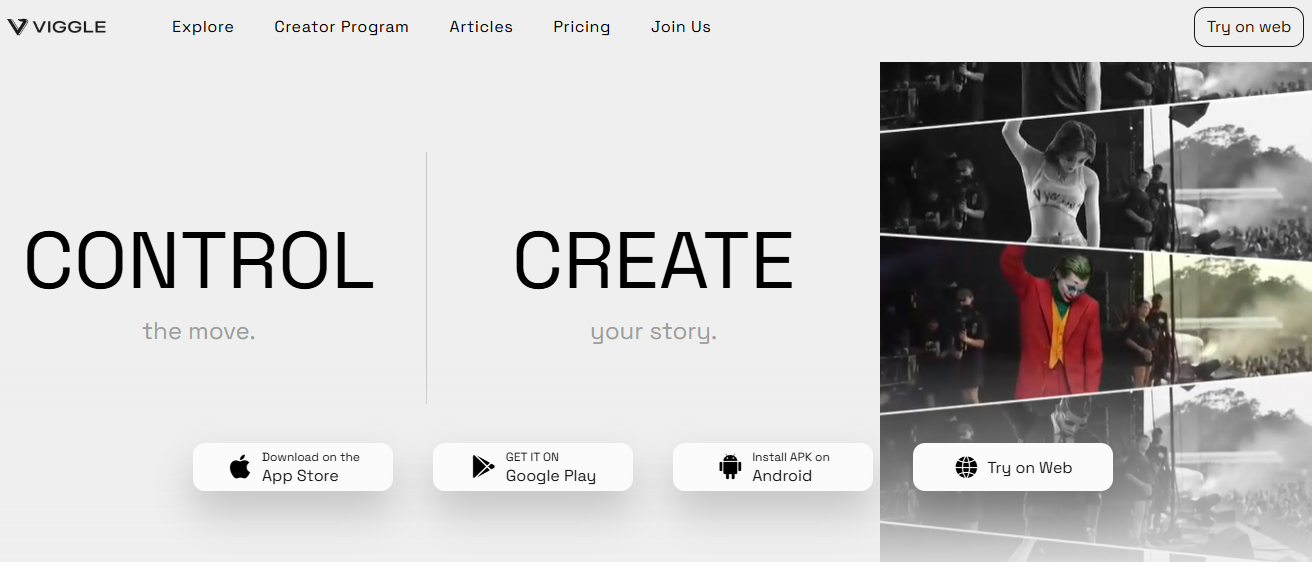Viewport: 1312px width, 562px height.
Task: Open the Pricing page
Action: click(581, 27)
